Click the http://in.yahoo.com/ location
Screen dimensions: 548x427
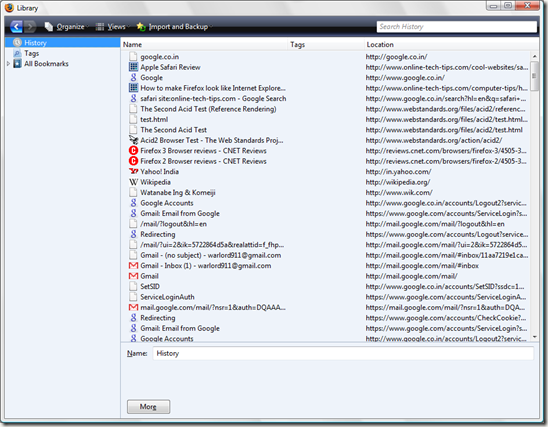point(398,172)
